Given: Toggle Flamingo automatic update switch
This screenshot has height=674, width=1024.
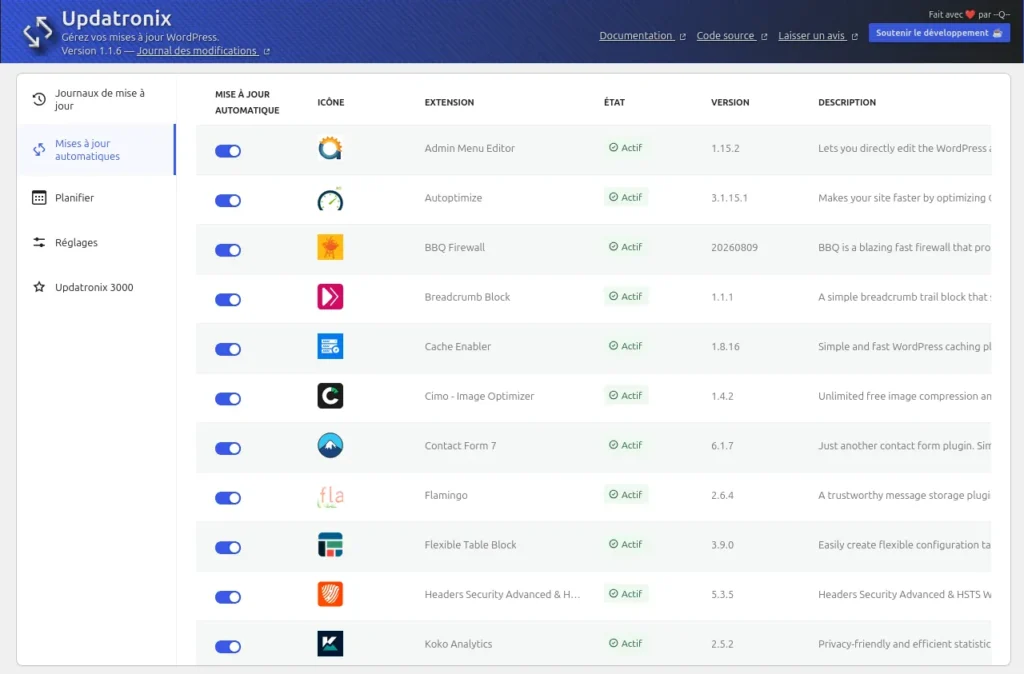Looking at the screenshot, I should click(228, 498).
